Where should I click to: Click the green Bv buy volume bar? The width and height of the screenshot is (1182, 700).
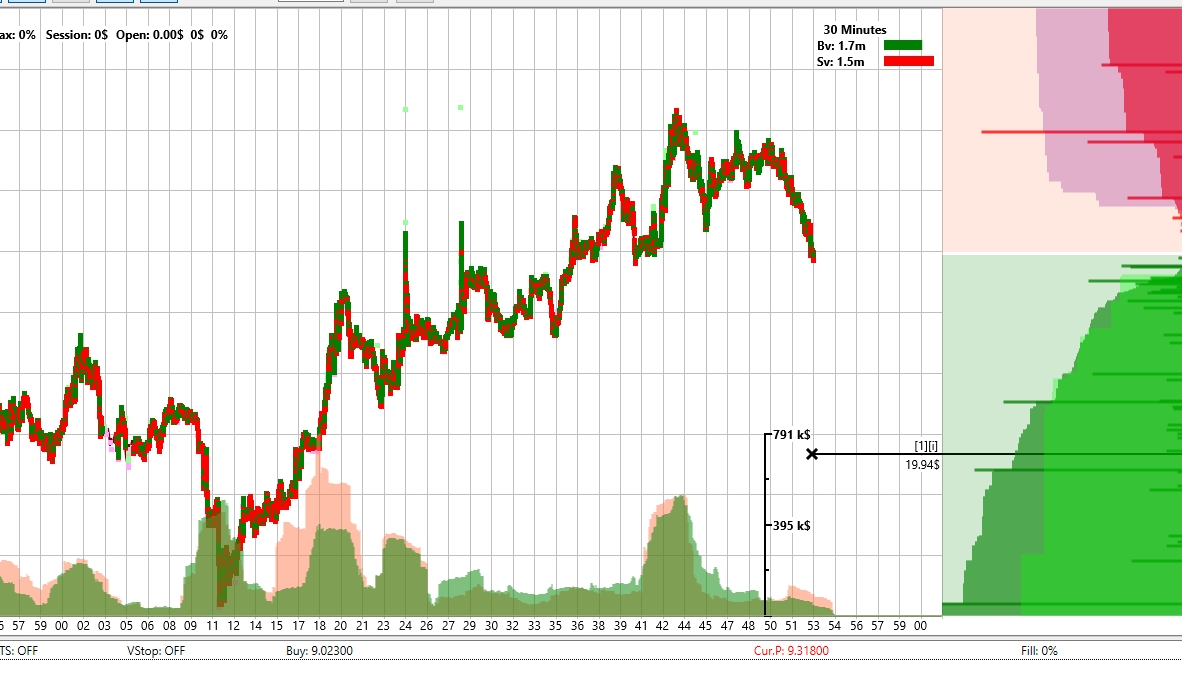tap(902, 45)
